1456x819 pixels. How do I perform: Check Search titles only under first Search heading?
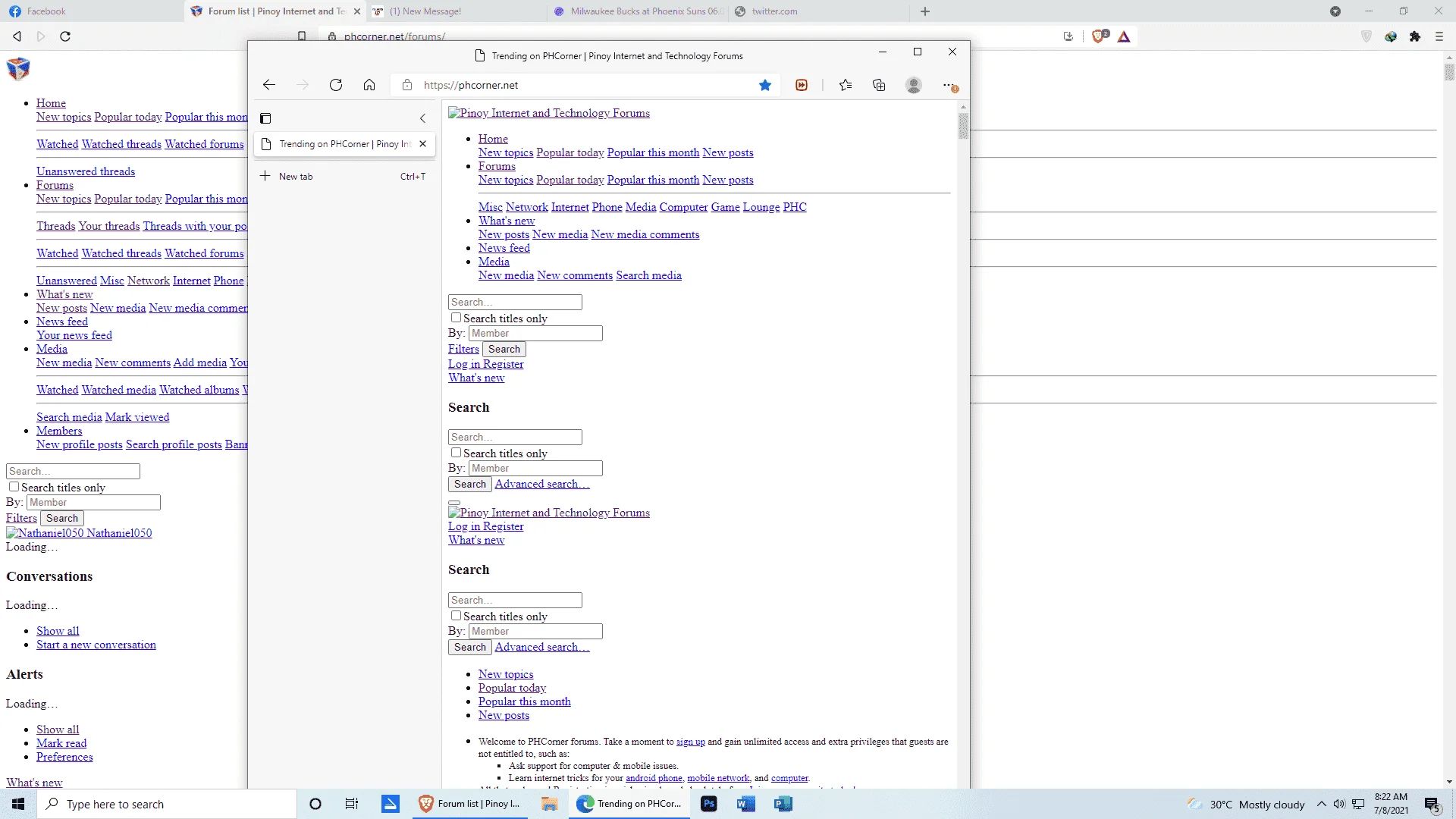point(457,453)
